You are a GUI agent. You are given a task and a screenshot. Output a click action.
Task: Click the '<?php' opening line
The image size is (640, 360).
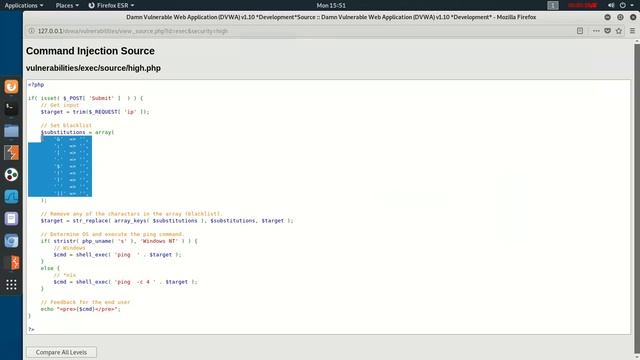(x=36, y=84)
